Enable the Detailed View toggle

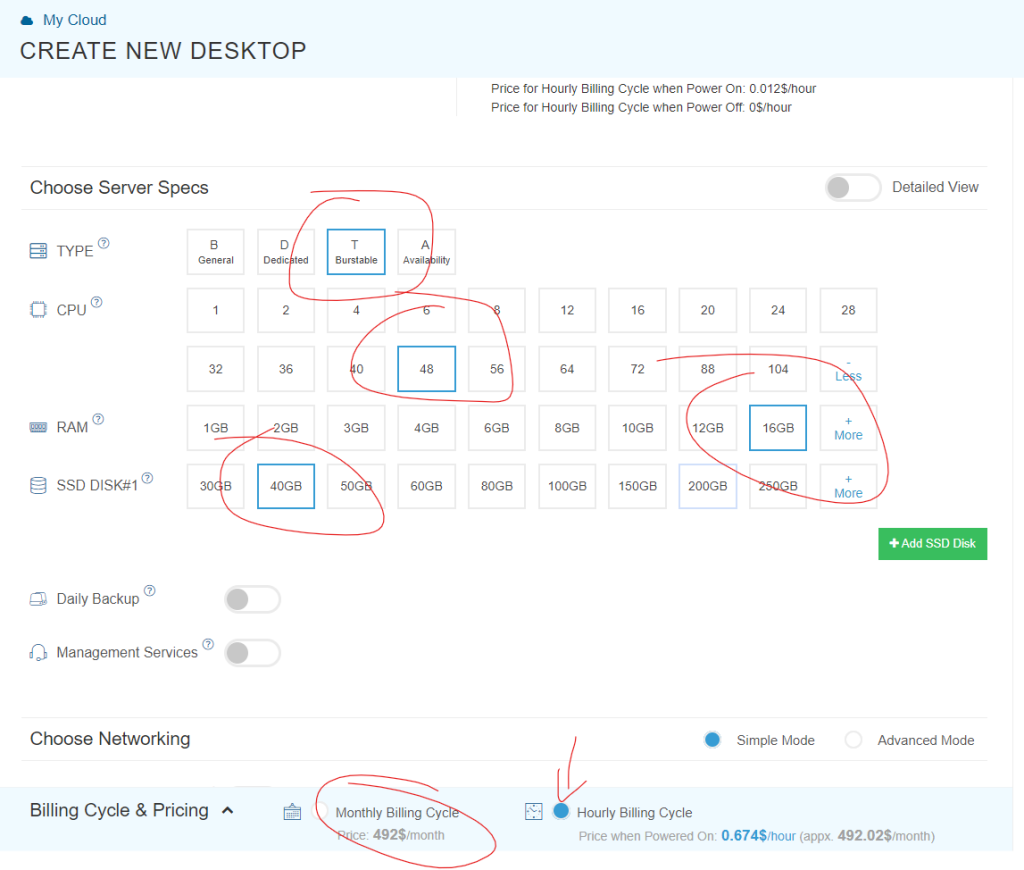(x=852, y=187)
